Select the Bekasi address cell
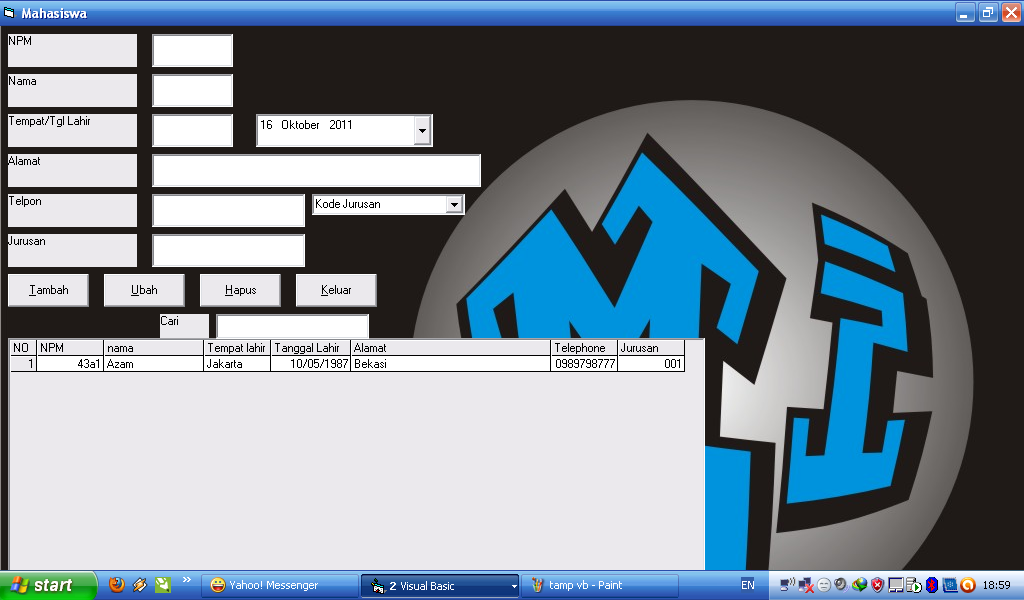Screen dimensions: 1024x600 click(451, 364)
